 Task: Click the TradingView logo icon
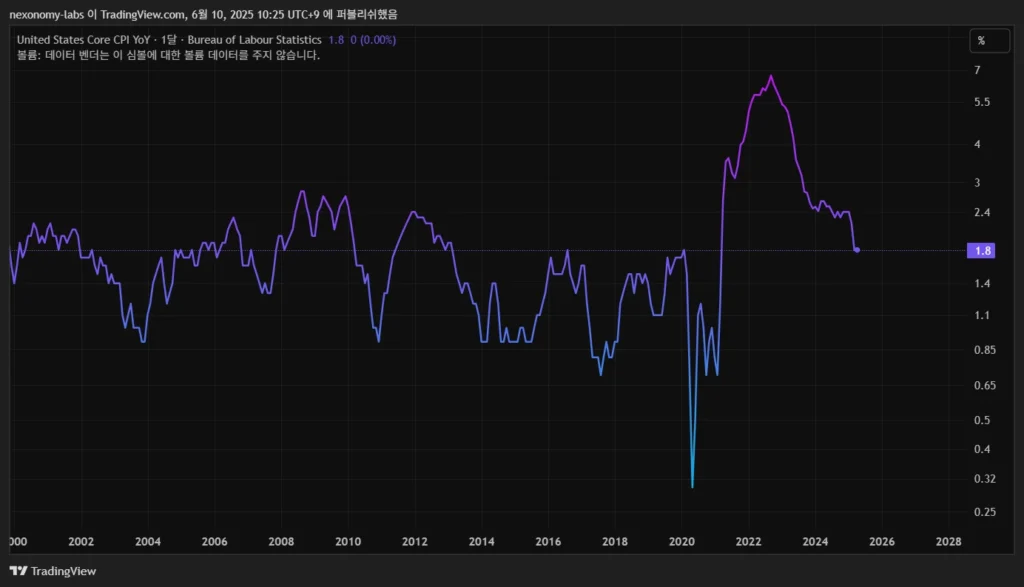[18, 571]
